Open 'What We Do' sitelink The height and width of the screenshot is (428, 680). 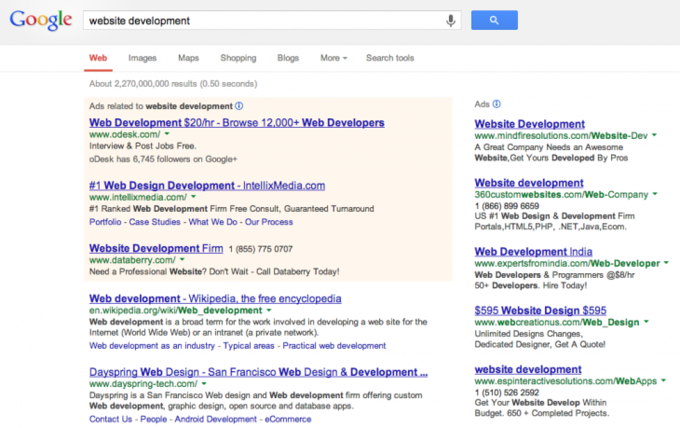(213, 222)
